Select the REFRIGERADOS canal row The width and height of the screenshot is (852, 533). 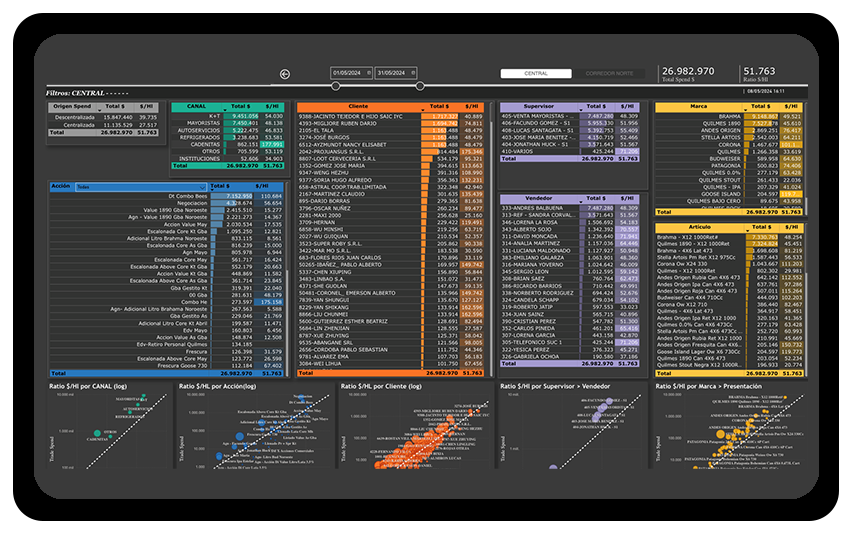pyautogui.click(x=228, y=137)
